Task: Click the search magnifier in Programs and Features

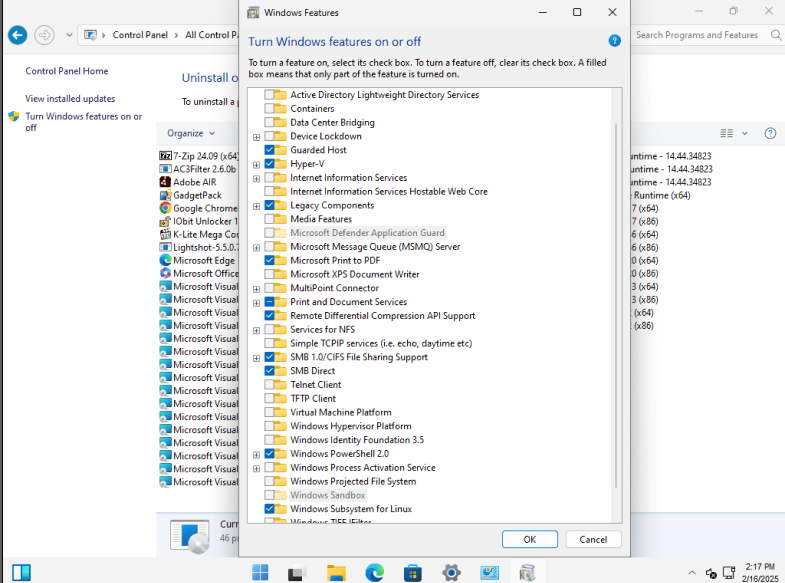Action: click(775, 35)
